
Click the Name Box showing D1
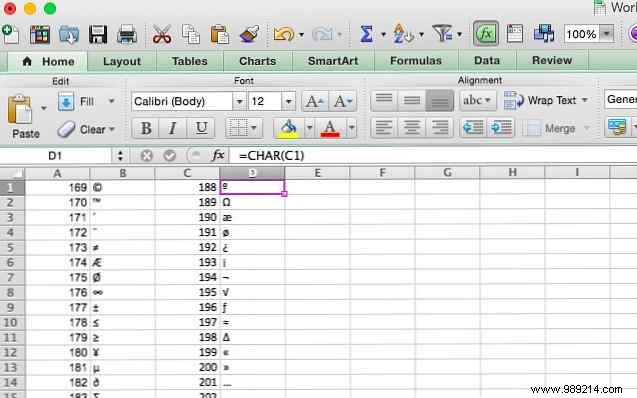click(x=56, y=156)
